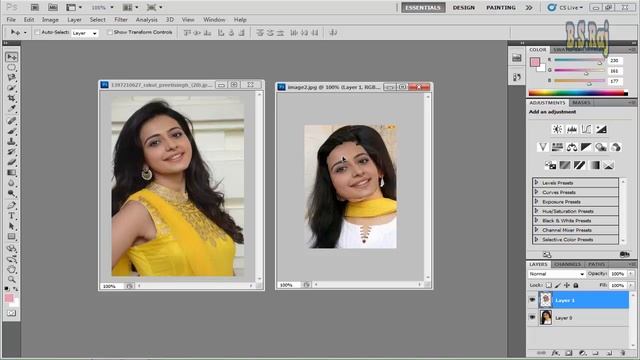Image resolution: width=640 pixels, height=360 pixels.
Task: Hide Layer 1 with its eye icon
Action: 532,300
